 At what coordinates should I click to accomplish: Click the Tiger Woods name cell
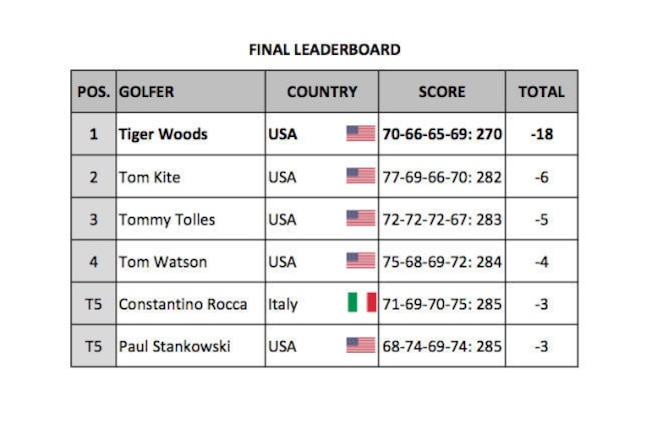tap(191, 134)
